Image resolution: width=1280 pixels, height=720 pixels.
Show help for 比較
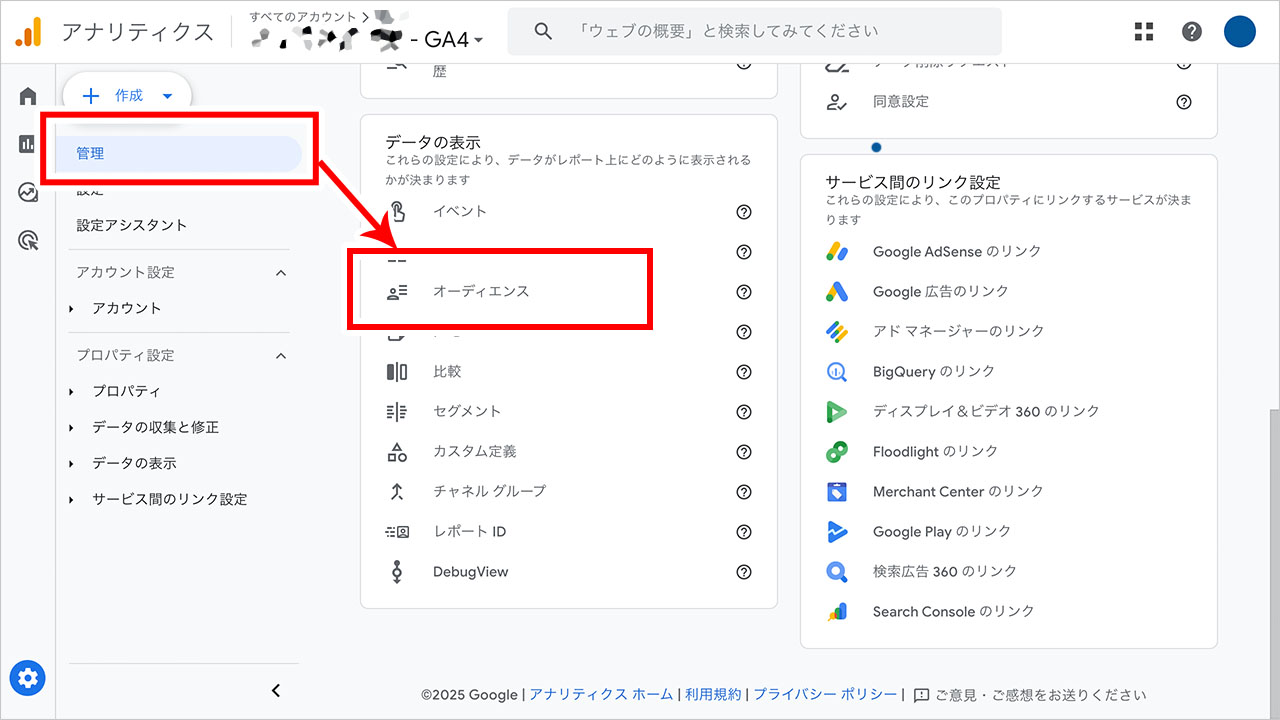[x=744, y=372]
